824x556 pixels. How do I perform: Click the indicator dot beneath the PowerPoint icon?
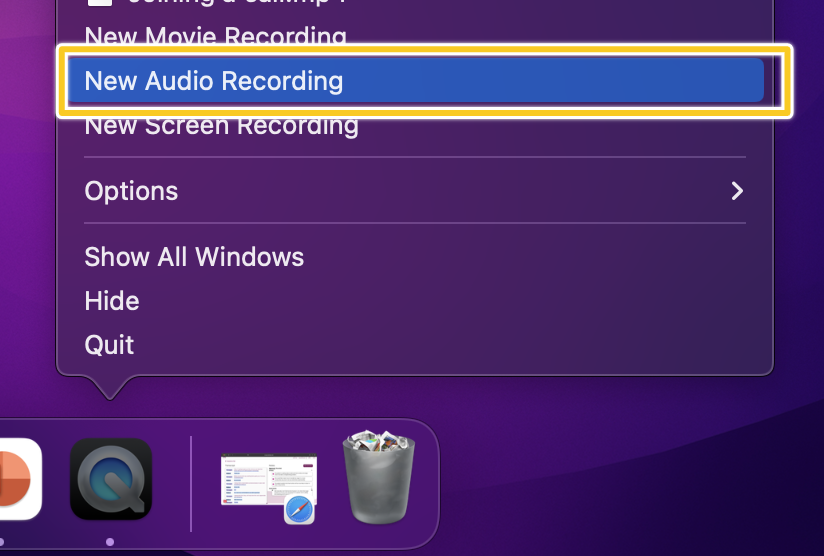[2, 542]
